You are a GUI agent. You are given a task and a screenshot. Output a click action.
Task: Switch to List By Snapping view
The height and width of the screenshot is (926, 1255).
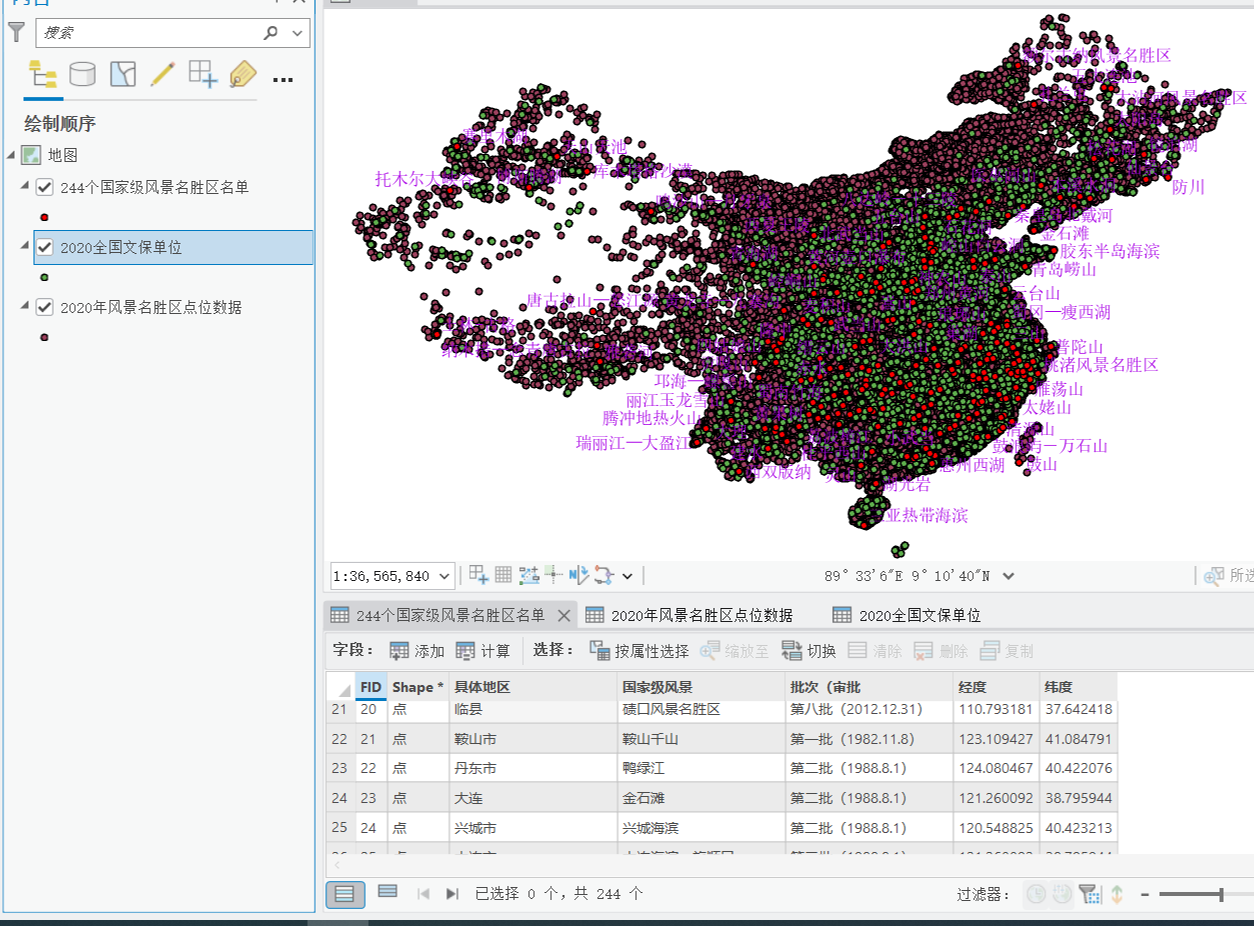[203, 74]
